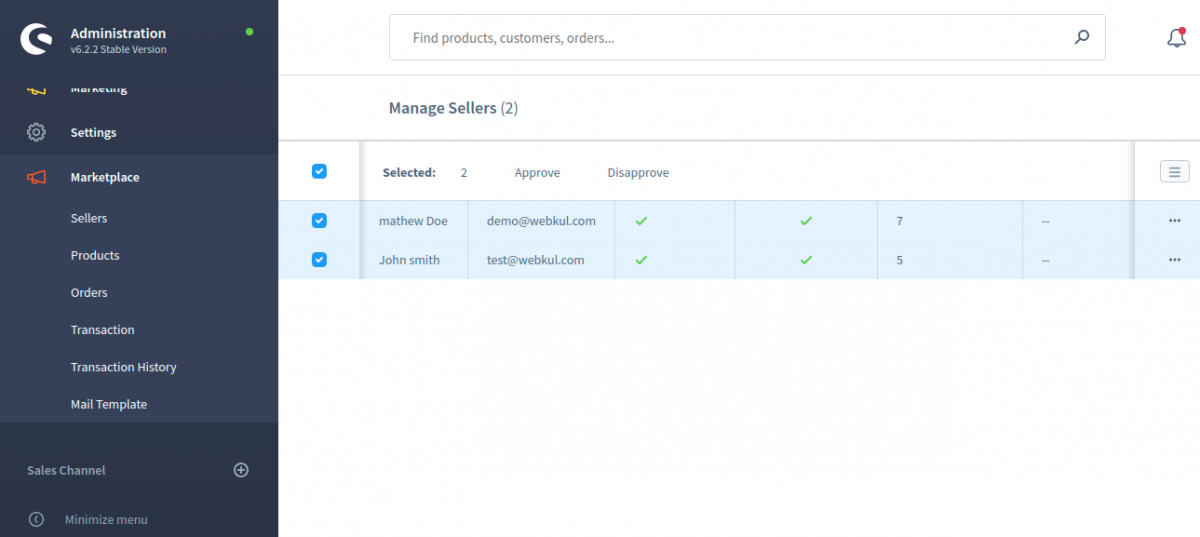Go to Transaction submenu
The image size is (1200, 537).
click(x=102, y=330)
